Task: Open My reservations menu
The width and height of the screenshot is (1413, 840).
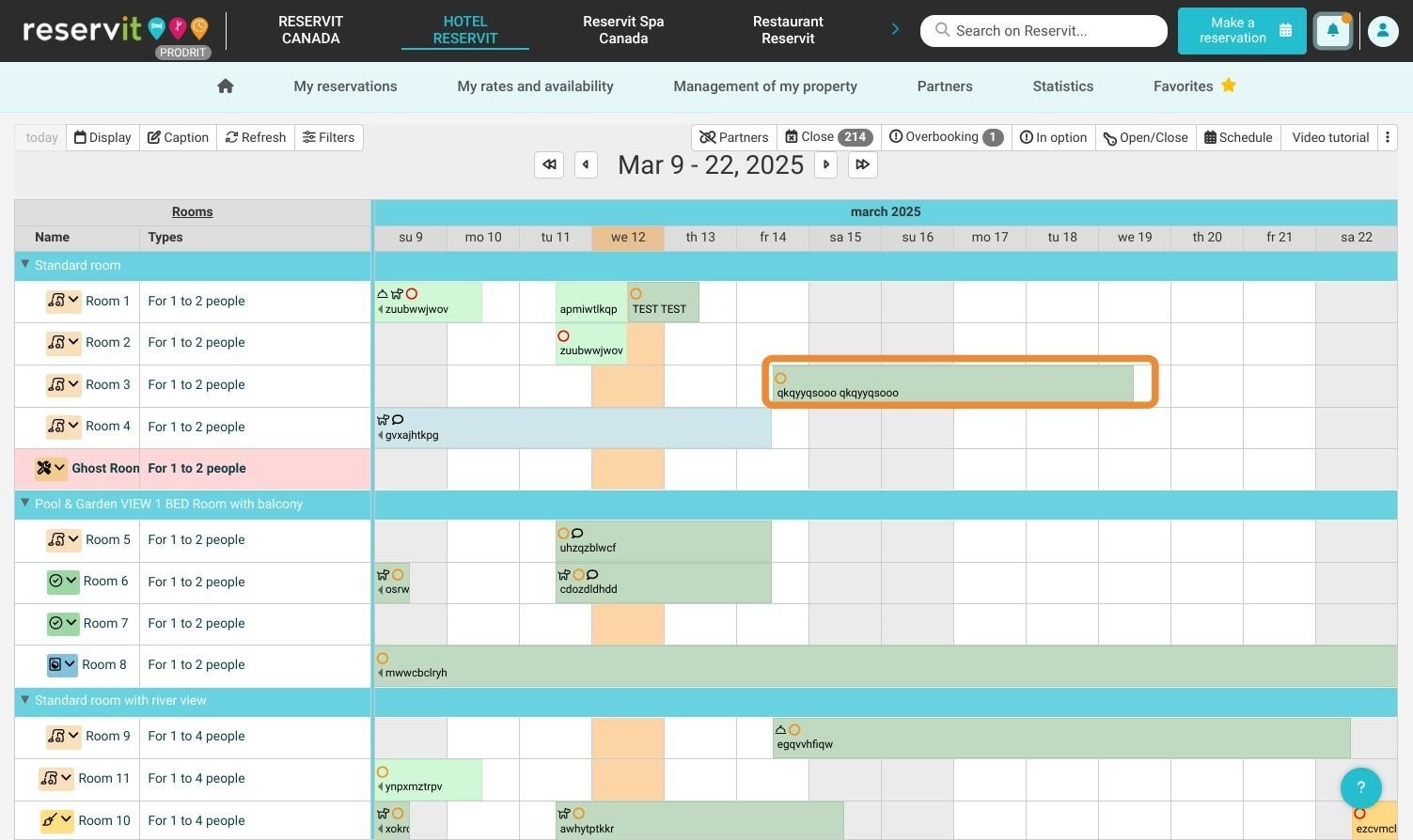Action: [345, 86]
